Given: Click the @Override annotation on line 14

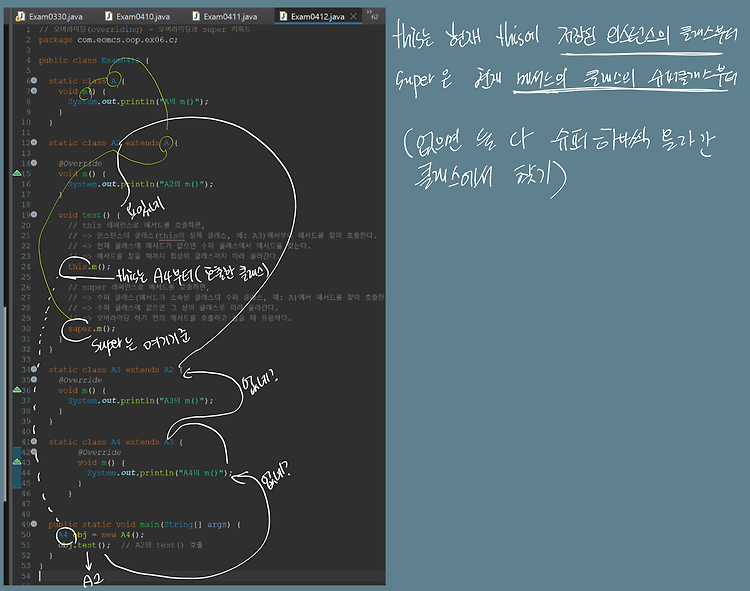Looking at the screenshot, I should tap(80, 163).
